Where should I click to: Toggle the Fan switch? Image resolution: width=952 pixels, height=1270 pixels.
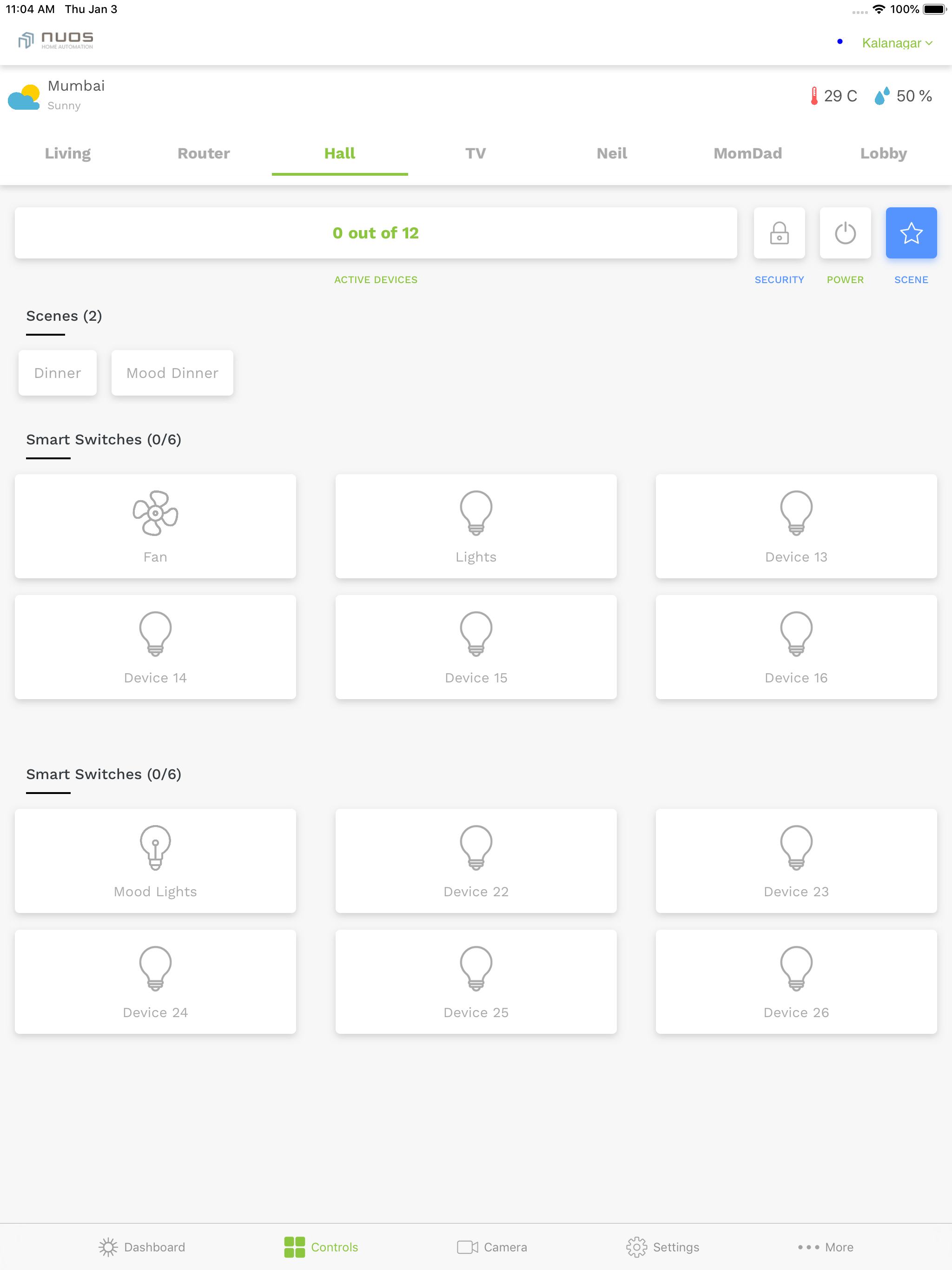tap(156, 526)
